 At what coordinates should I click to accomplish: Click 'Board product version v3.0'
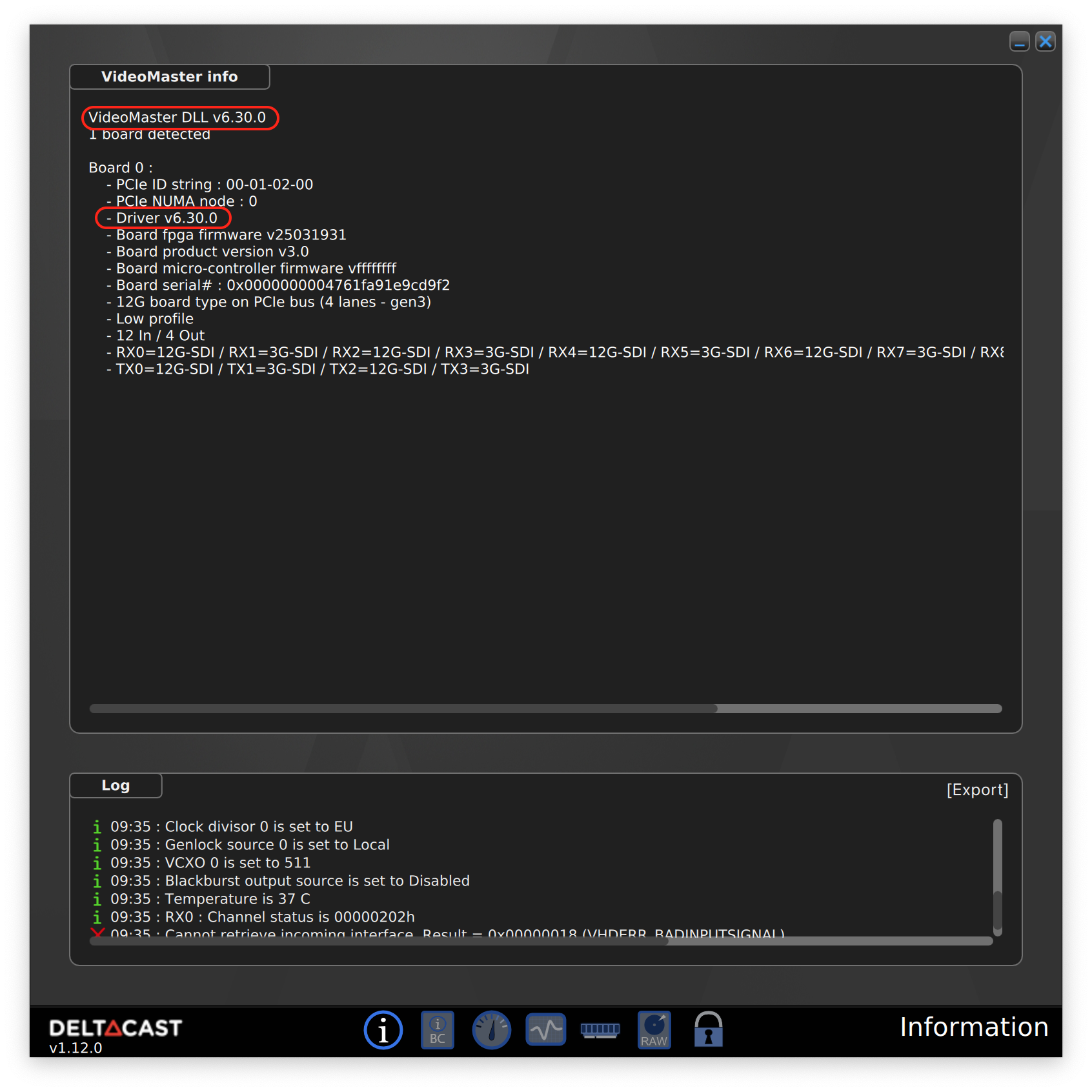click(x=208, y=252)
